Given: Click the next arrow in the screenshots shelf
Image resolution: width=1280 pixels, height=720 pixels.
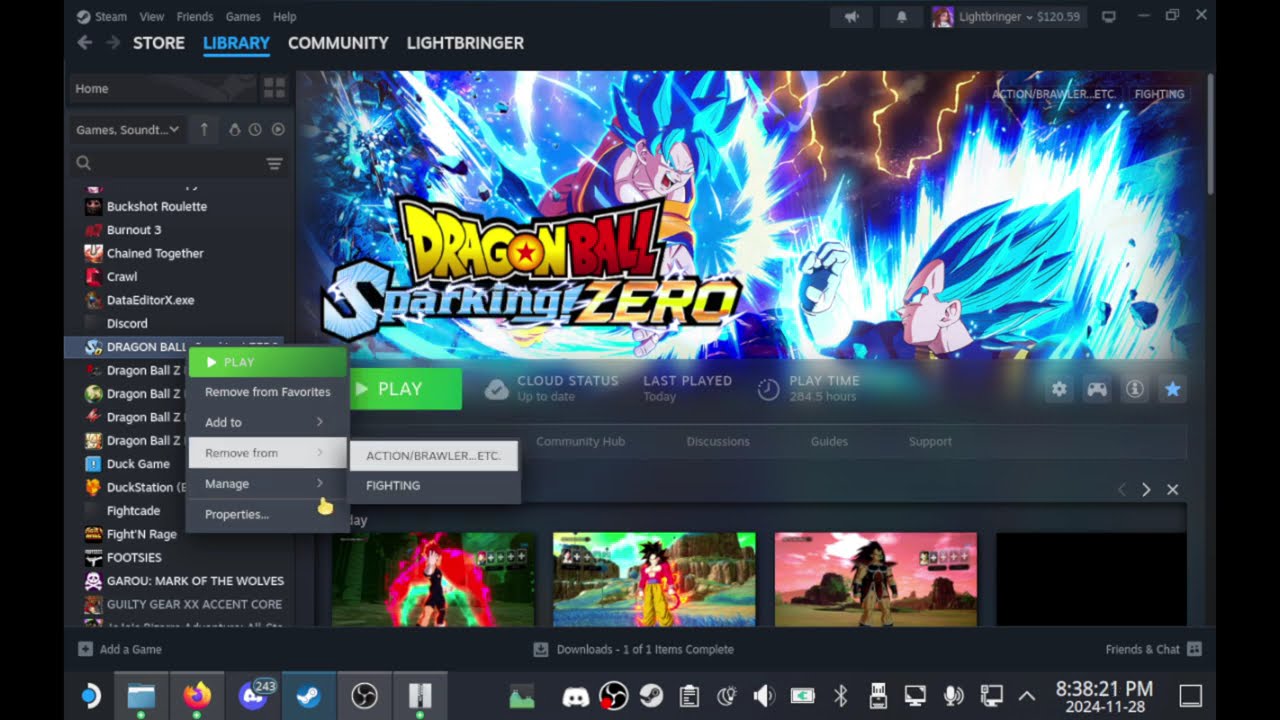Looking at the screenshot, I should tap(1146, 489).
